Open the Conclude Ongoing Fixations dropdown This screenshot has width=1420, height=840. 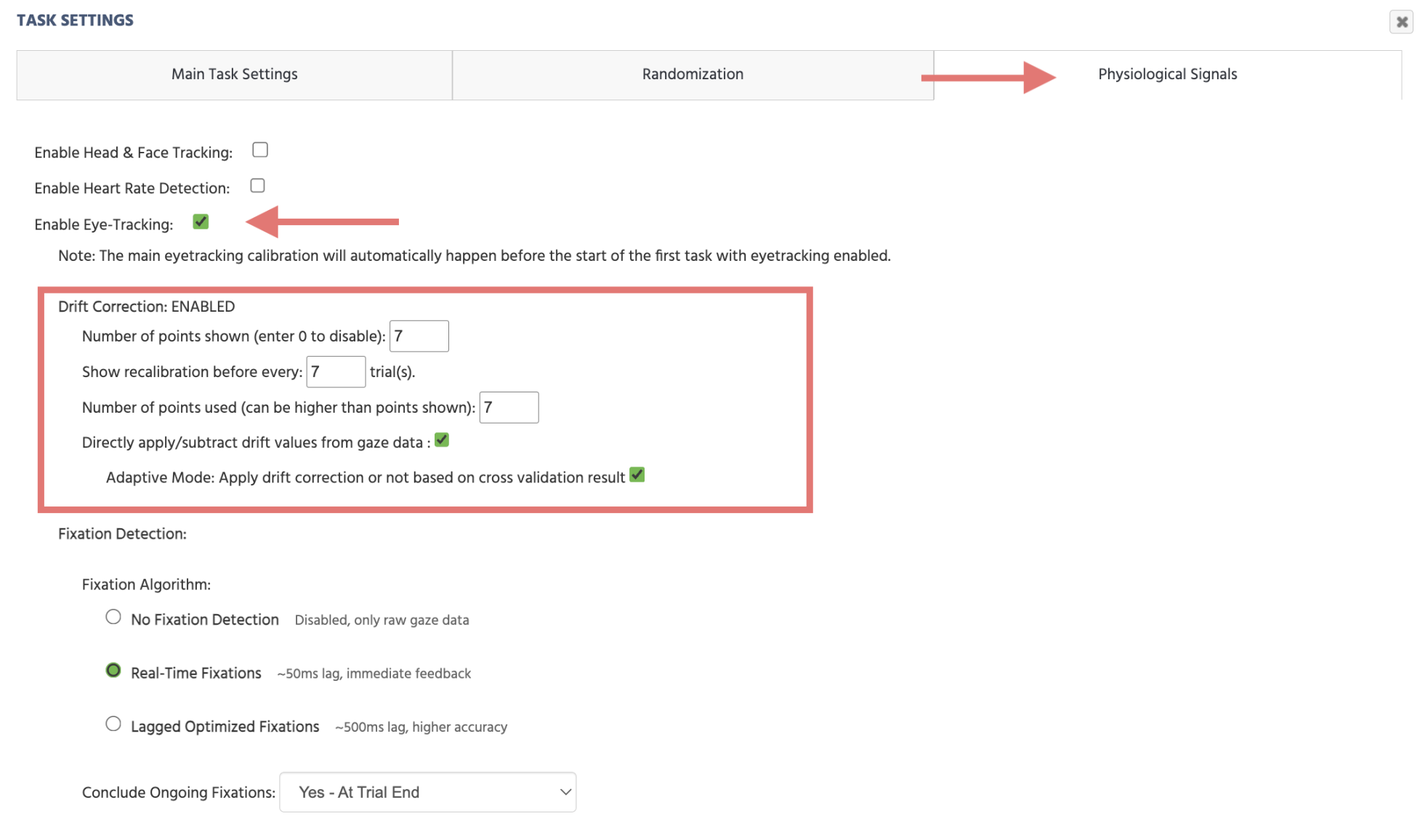[427, 792]
